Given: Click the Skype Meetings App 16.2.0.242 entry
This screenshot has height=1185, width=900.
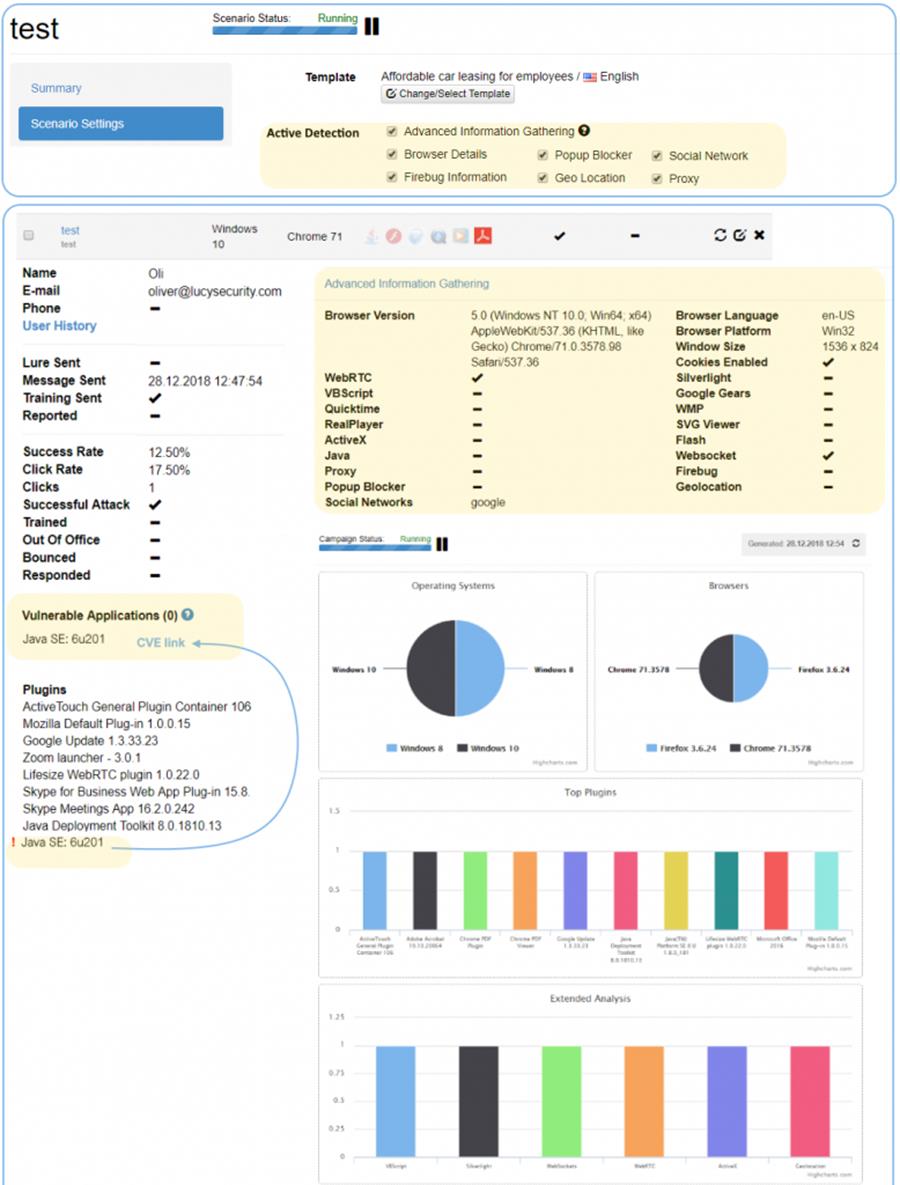Looking at the screenshot, I should click(x=108, y=809).
